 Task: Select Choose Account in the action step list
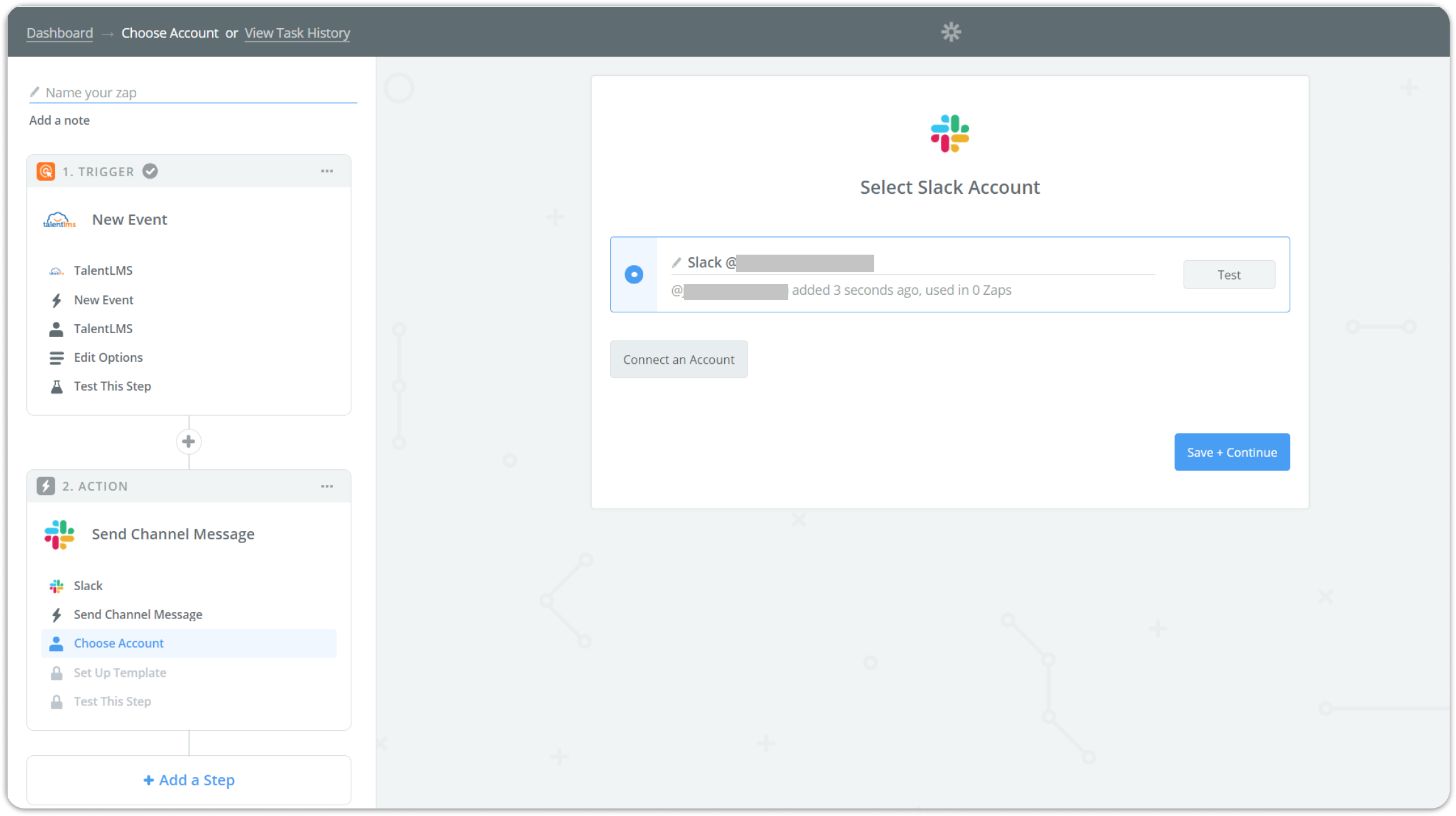pos(119,643)
